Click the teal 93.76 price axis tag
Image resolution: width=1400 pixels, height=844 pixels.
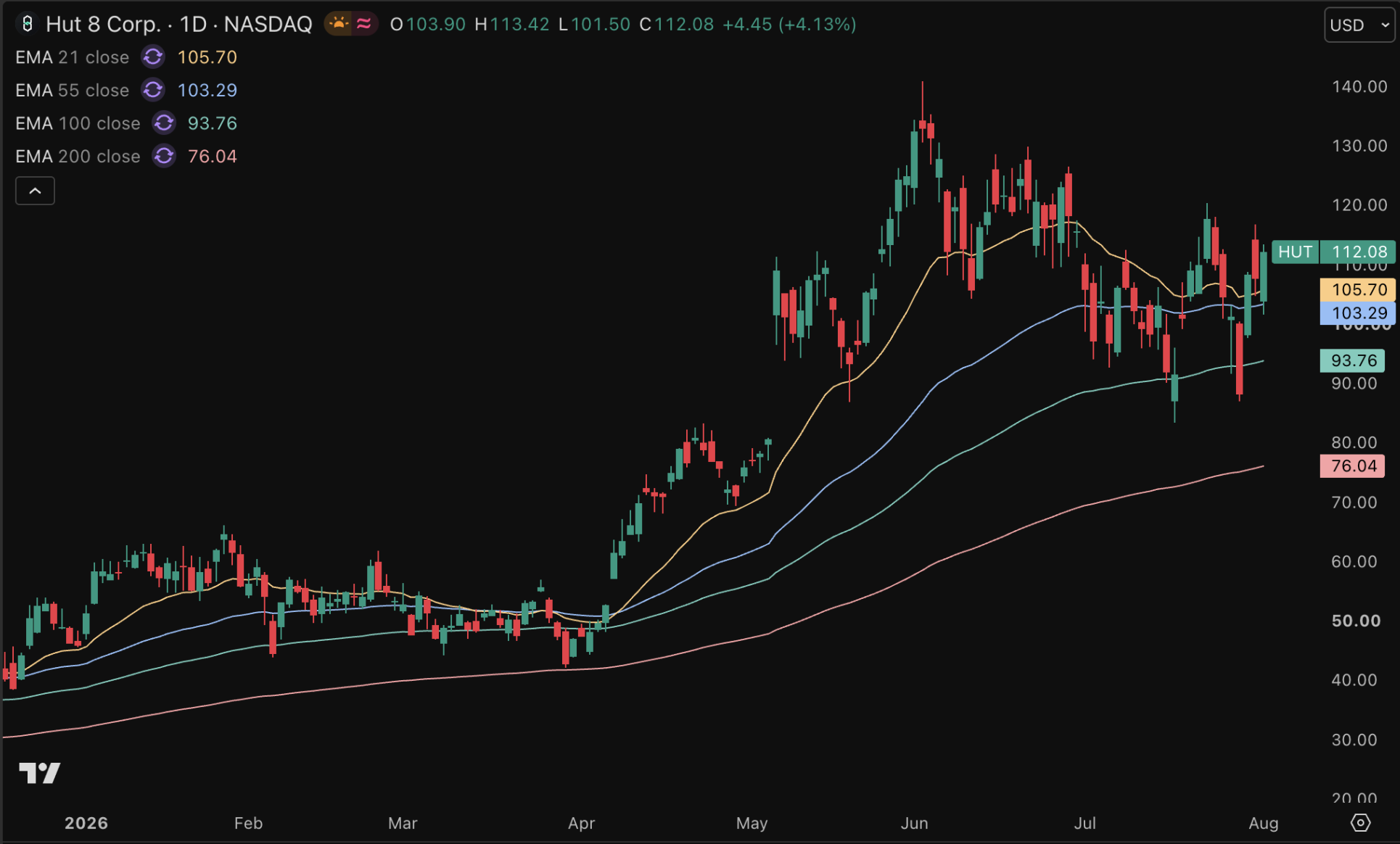(x=1353, y=360)
